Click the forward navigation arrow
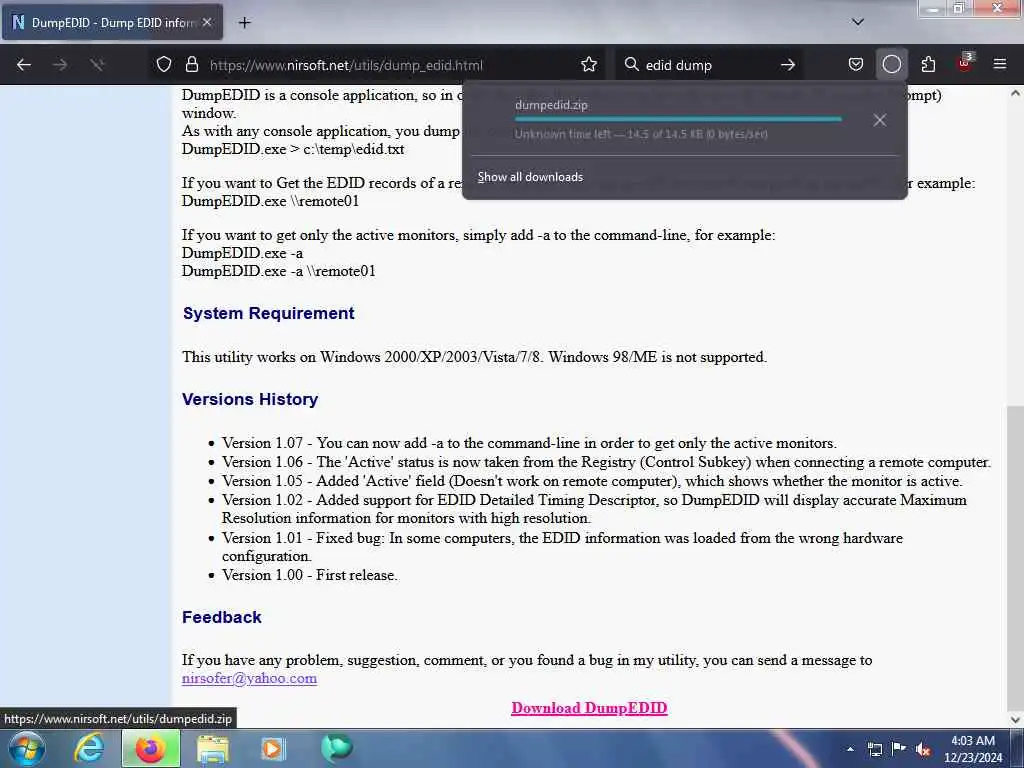The height and width of the screenshot is (768, 1024). [x=60, y=65]
